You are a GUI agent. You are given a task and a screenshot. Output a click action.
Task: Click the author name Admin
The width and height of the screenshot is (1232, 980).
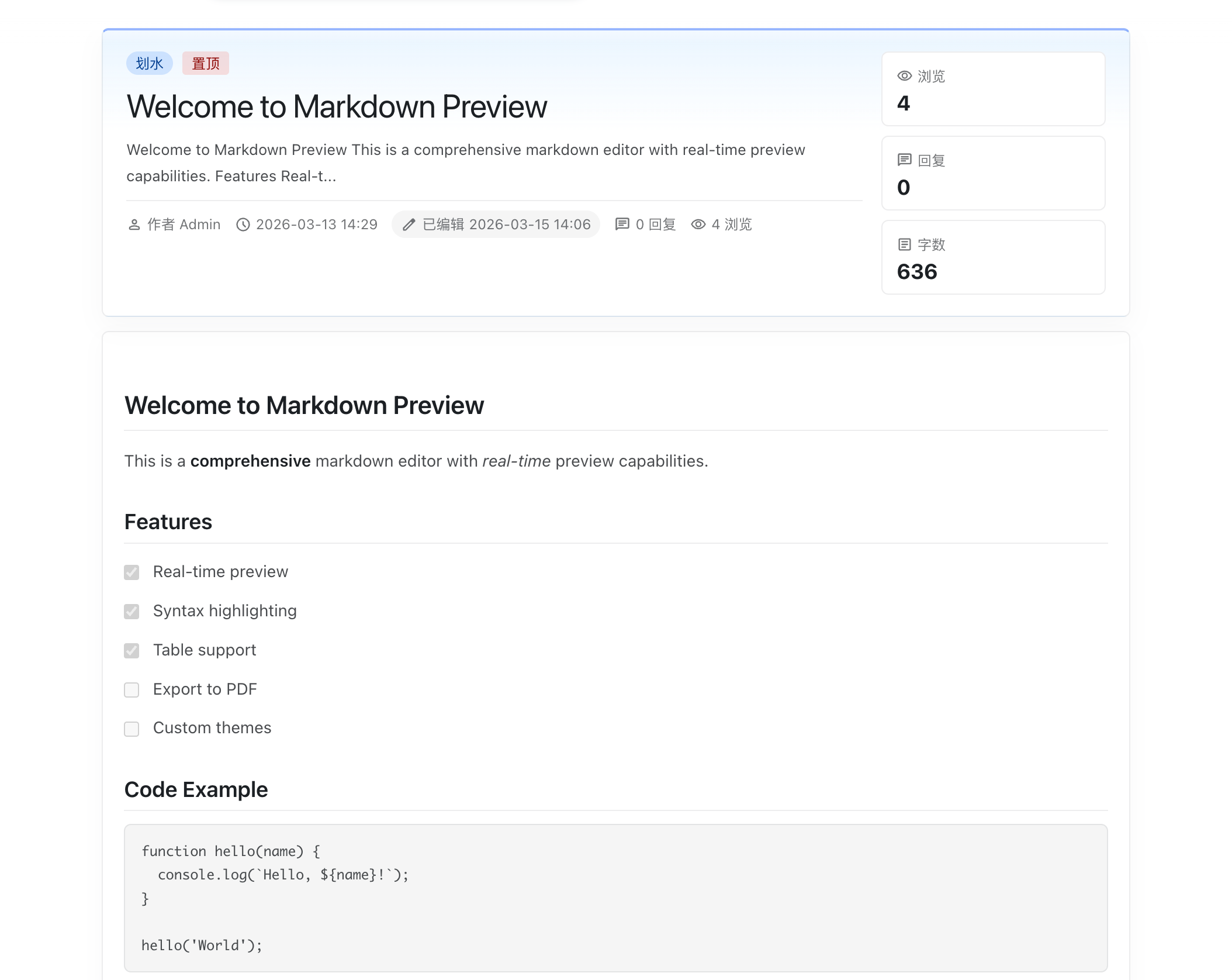(x=200, y=225)
